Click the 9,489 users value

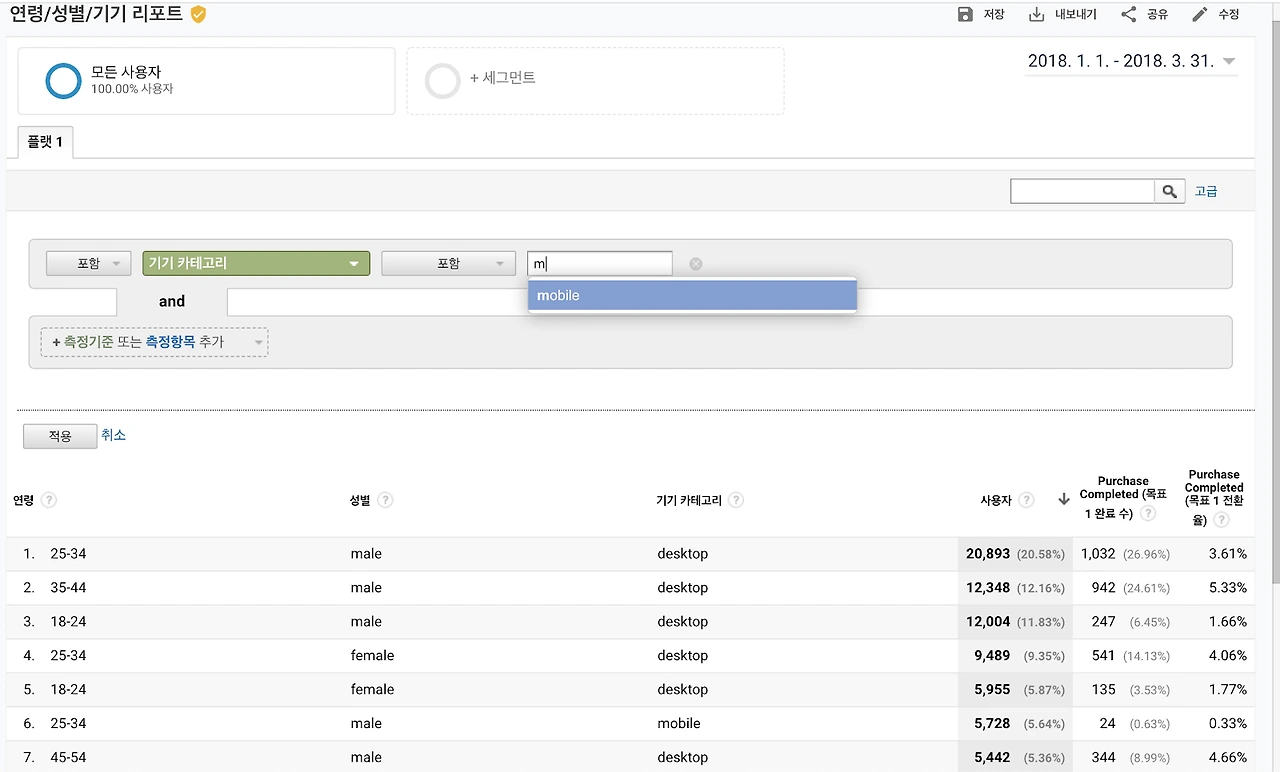point(992,656)
